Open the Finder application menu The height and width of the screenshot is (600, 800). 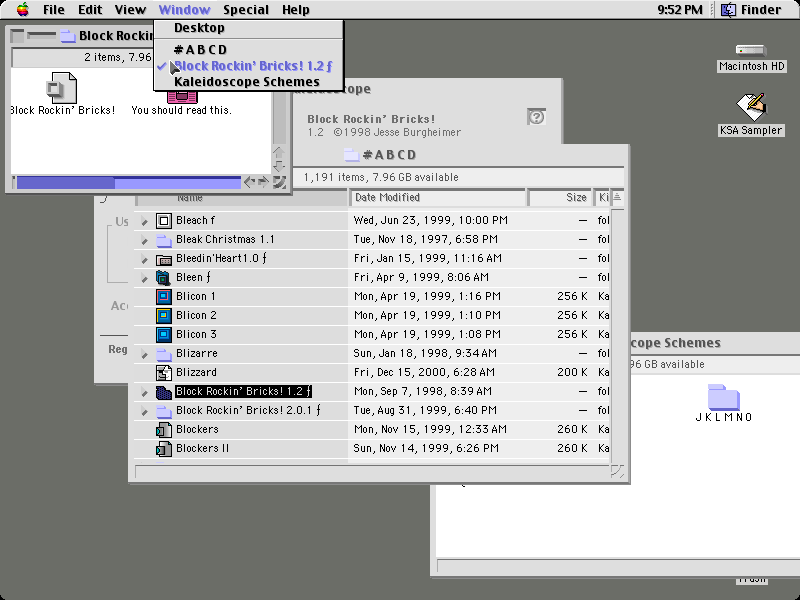[x=751, y=10]
